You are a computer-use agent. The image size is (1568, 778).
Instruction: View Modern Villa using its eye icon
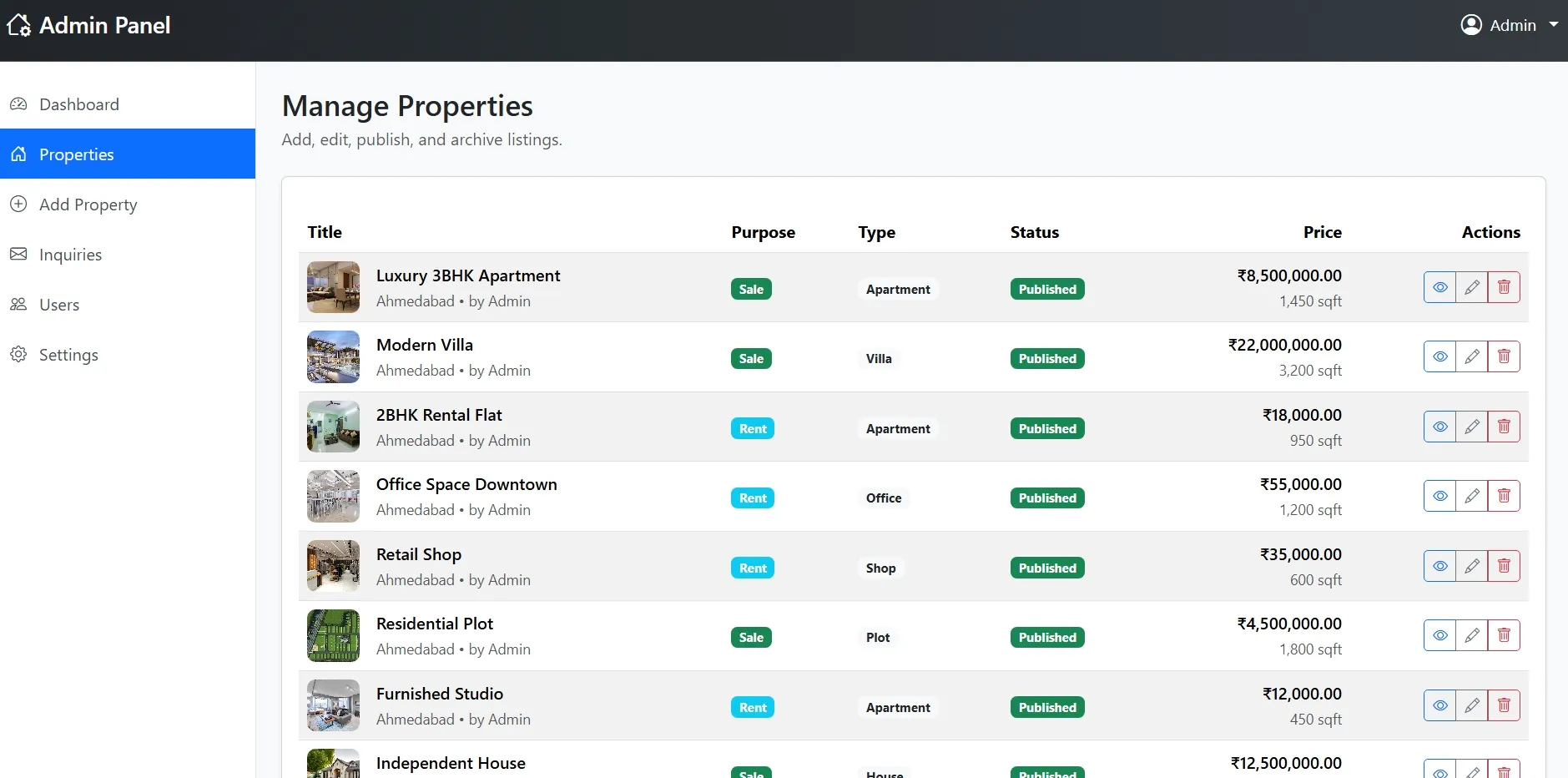pyautogui.click(x=1440, y=356)
